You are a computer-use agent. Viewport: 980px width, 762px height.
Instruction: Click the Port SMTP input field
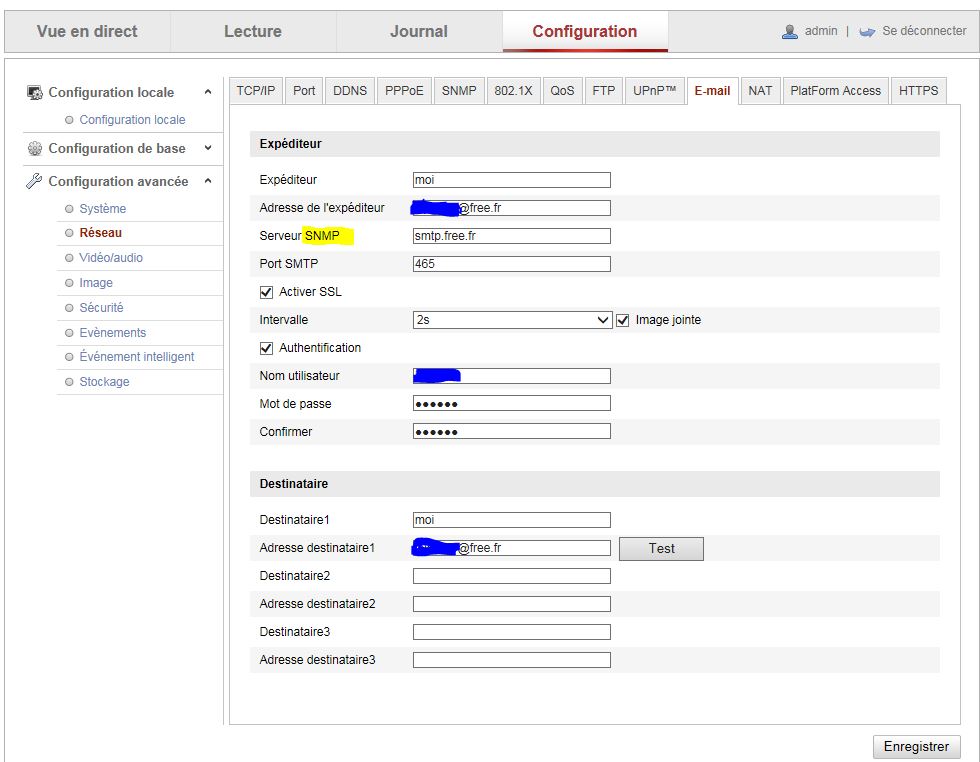(511, 264)
